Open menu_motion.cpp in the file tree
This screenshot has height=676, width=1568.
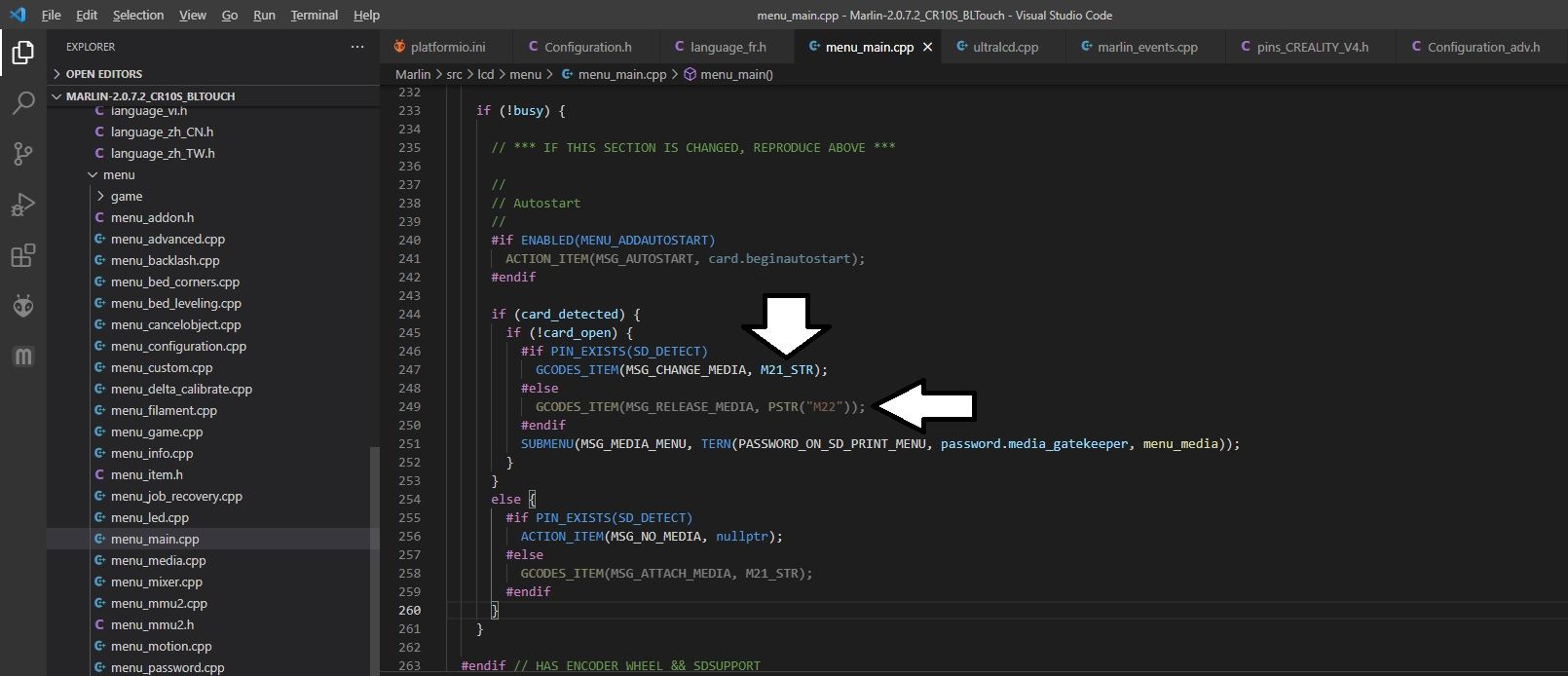click(212, 646)
